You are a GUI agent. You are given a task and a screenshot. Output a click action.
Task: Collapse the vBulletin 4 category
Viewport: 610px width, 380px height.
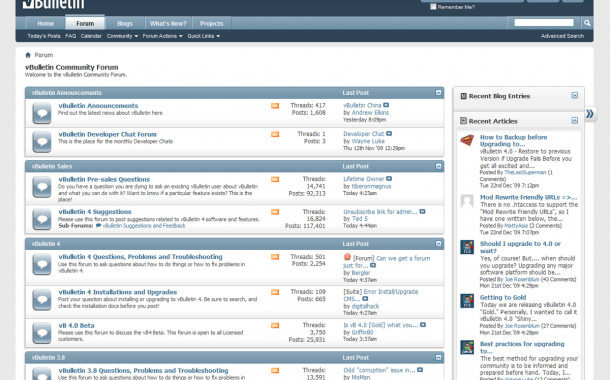(x=438, y=244)
